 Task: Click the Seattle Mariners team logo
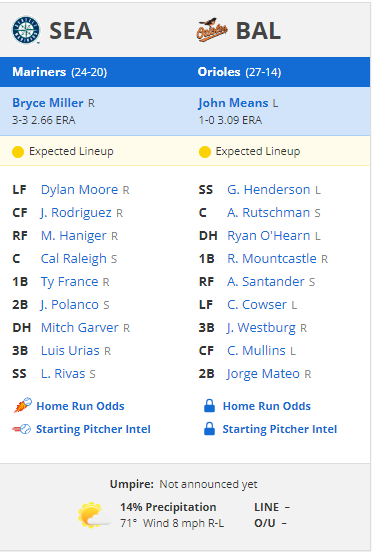[26, 30]
